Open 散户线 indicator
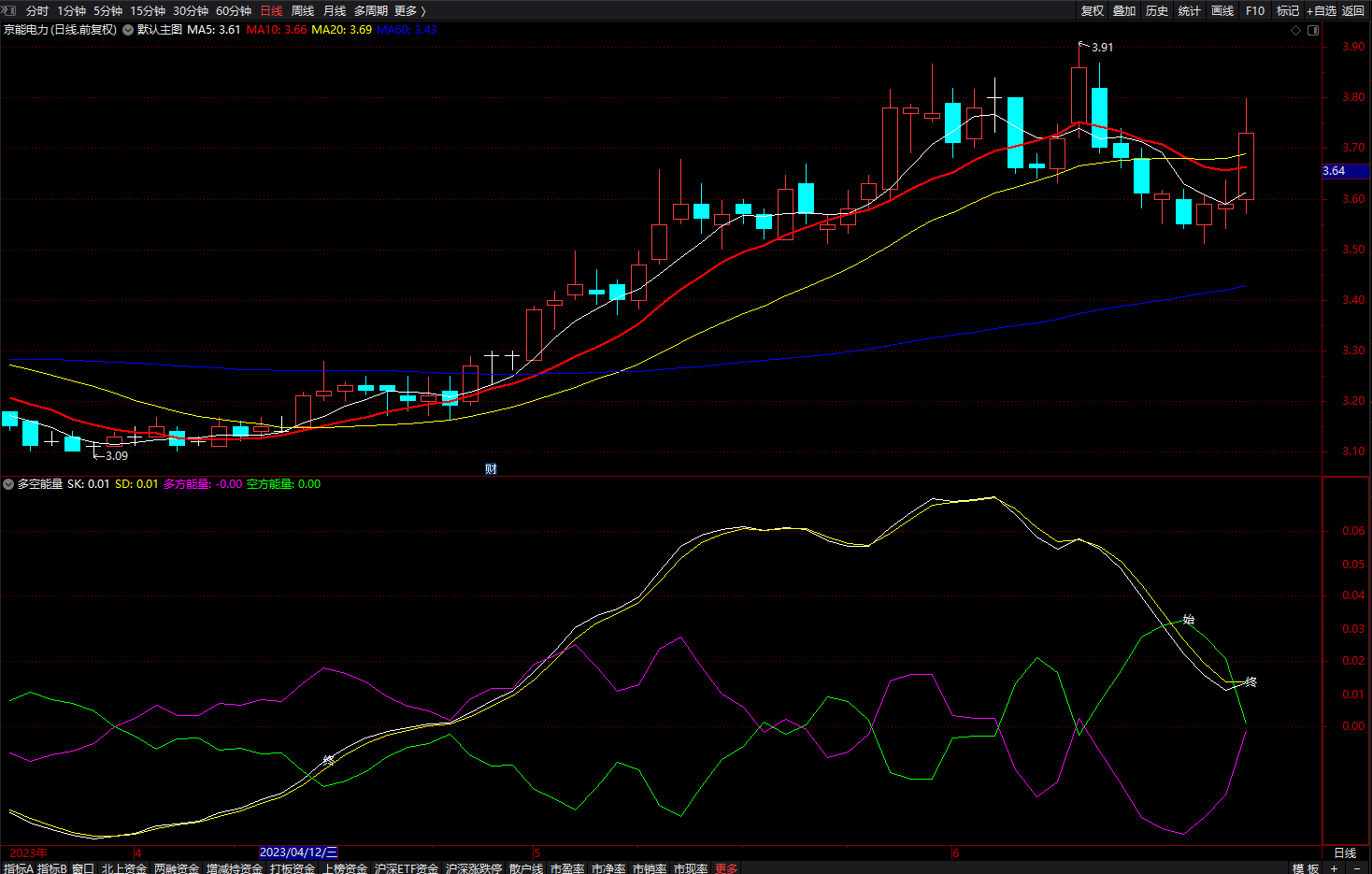The image size is (1372, 874). point(526,868)
